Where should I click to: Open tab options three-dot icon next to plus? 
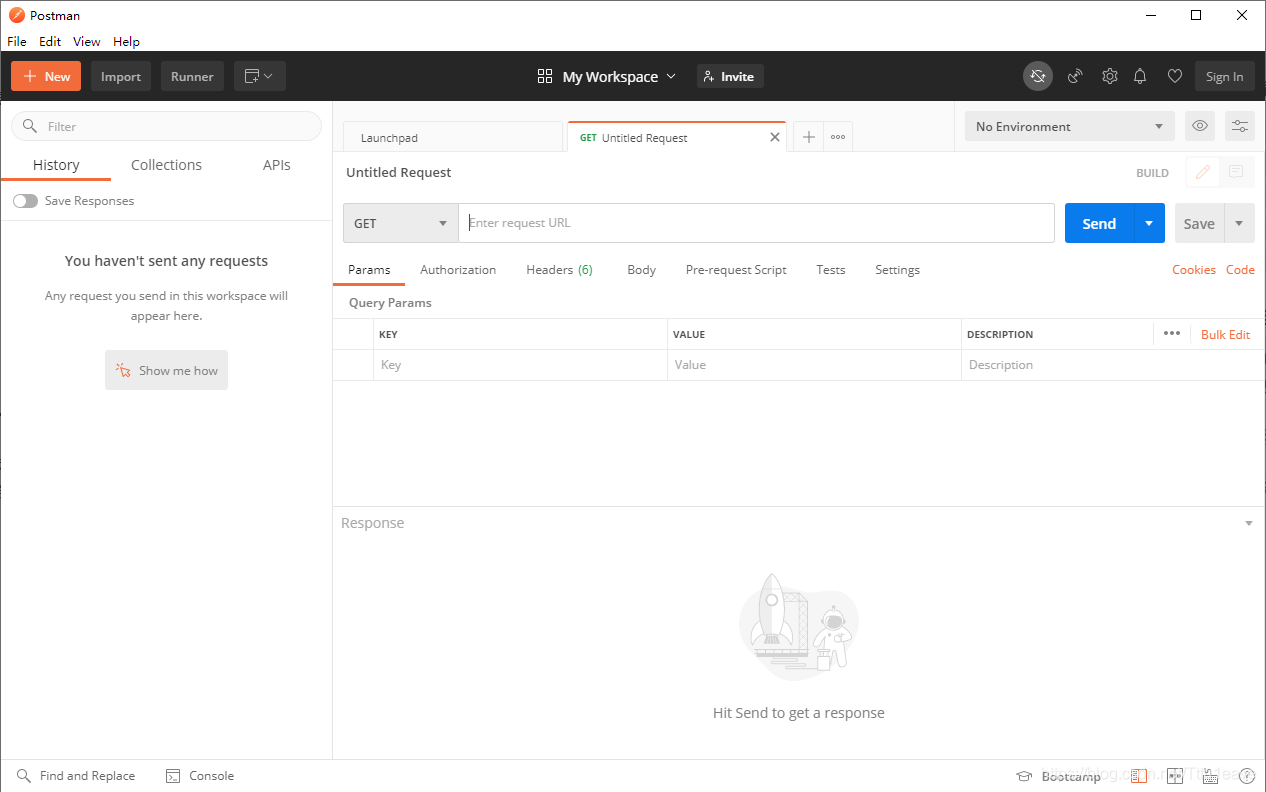coord(838,137)
